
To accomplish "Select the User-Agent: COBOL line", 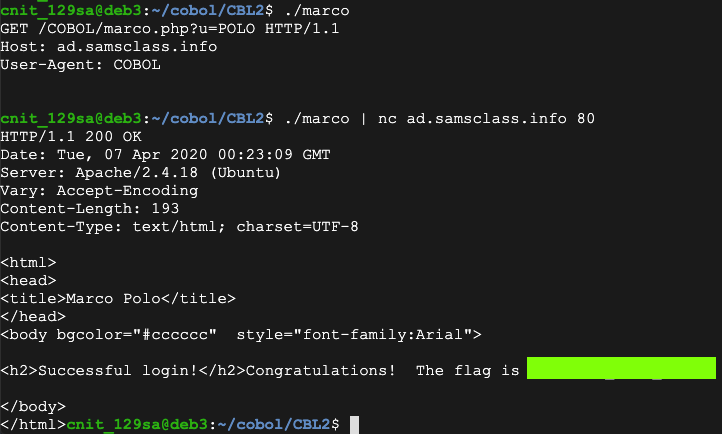I will point(81,65).
